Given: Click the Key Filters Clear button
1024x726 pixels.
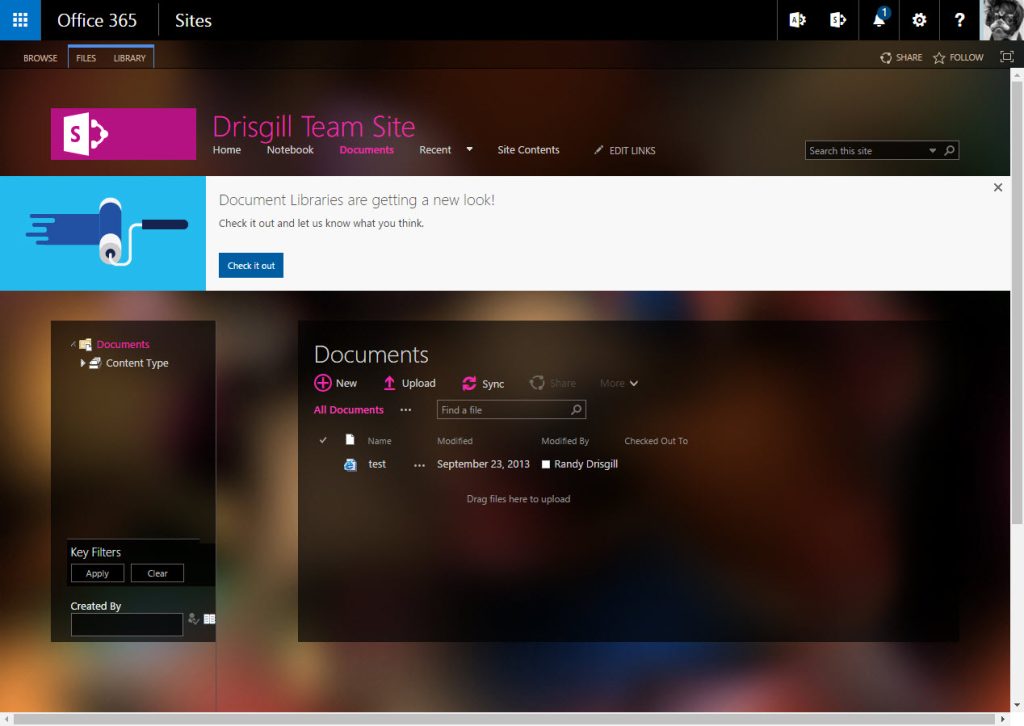Looking at the screenshot, I should coord(157,573).
